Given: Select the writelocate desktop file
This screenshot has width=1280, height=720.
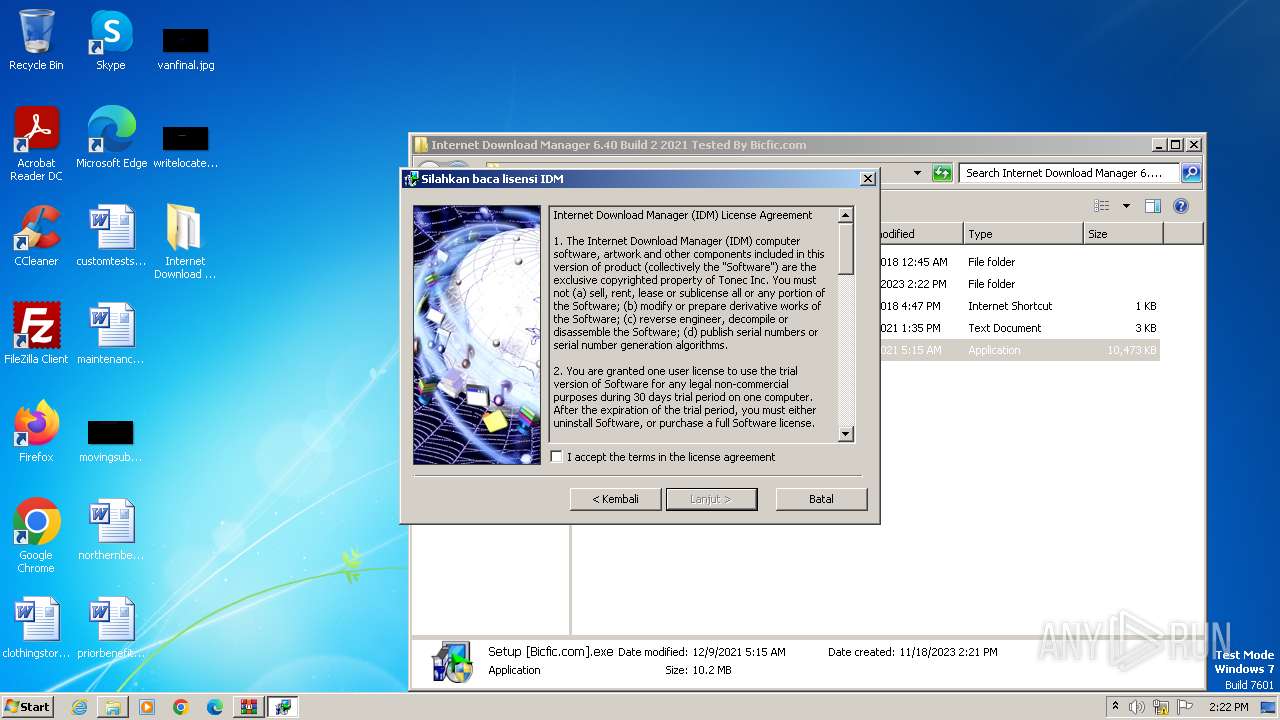Looking at the screenshot, I should pos(185,146).
